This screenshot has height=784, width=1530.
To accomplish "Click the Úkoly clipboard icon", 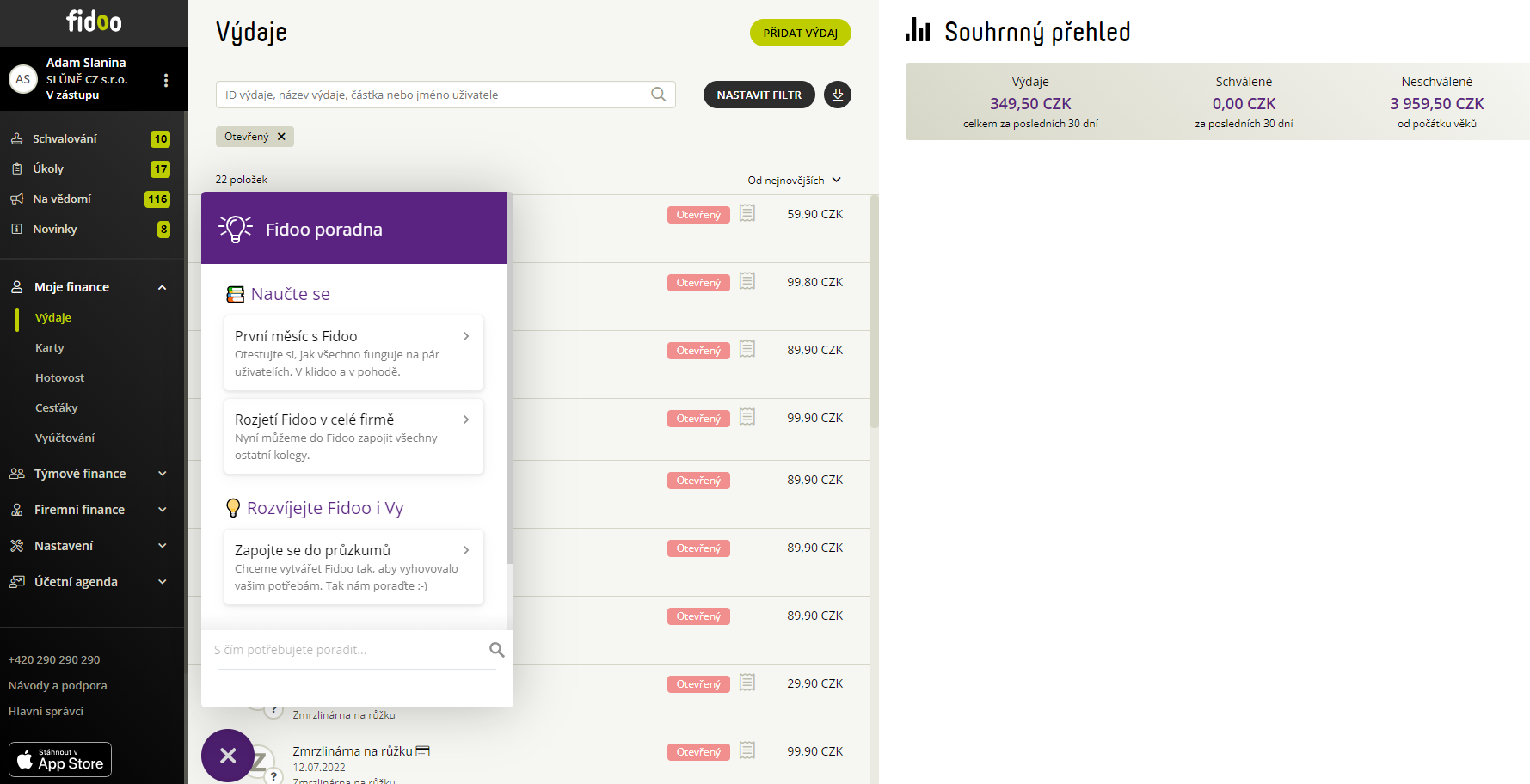I will pyautogui.click(x=16, y=168).
